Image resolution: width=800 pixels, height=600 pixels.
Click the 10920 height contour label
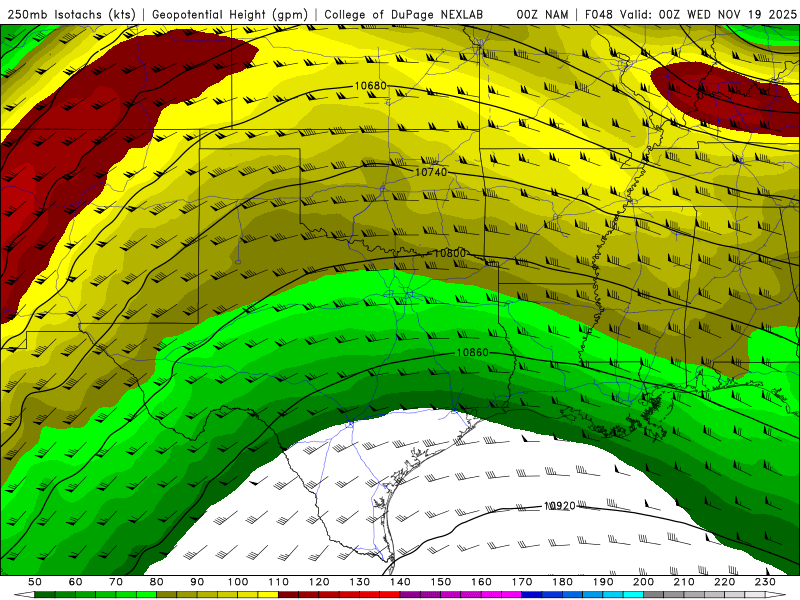pos(560,506)
